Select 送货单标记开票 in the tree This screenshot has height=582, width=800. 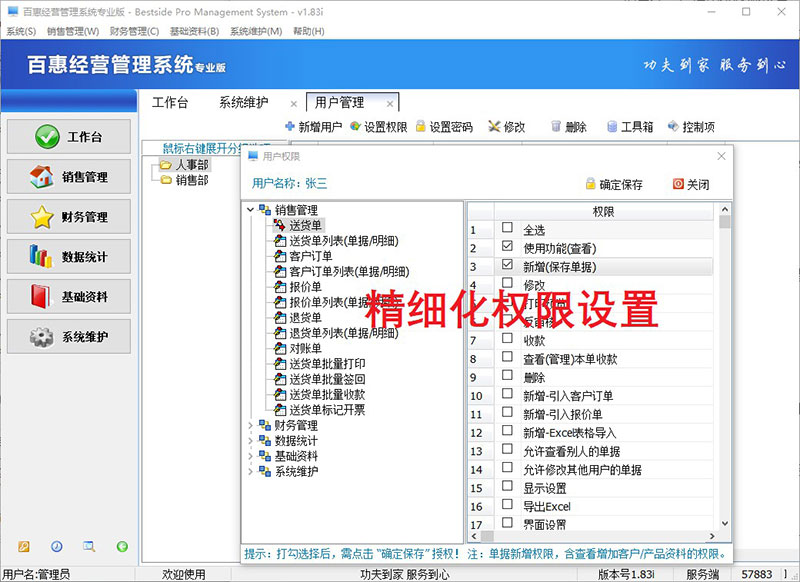[x=327, y=410]
